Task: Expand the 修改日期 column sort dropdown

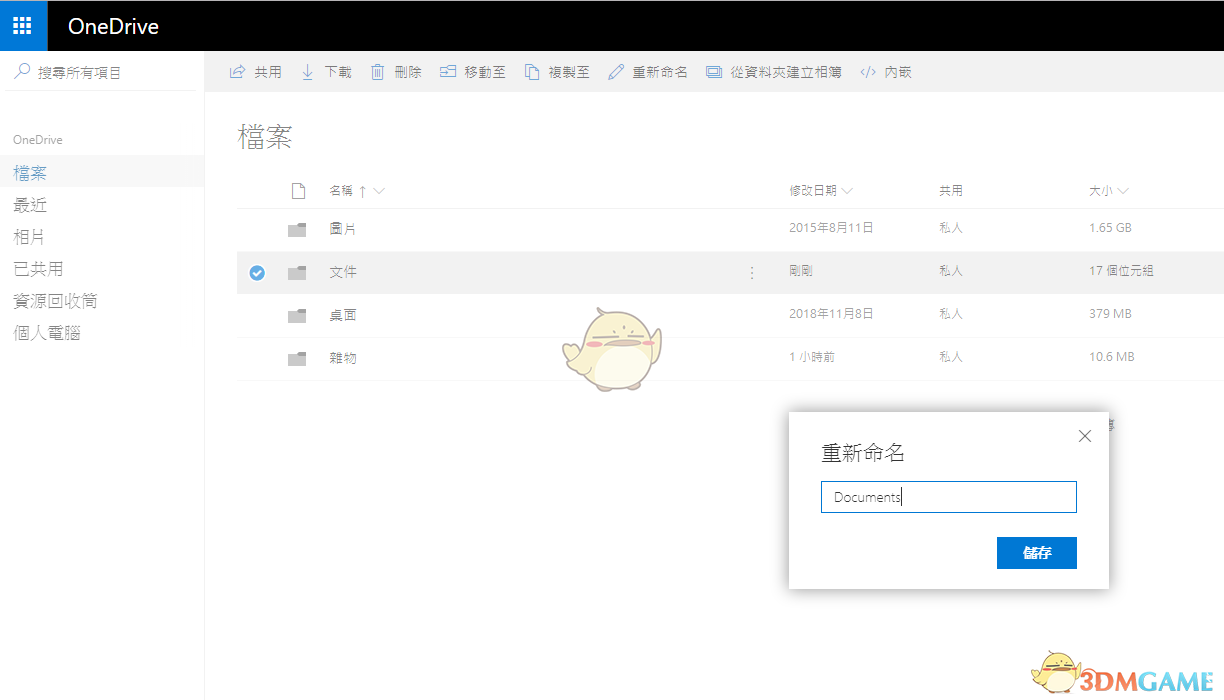Action: pyautogui.click(x=847, y=191)
